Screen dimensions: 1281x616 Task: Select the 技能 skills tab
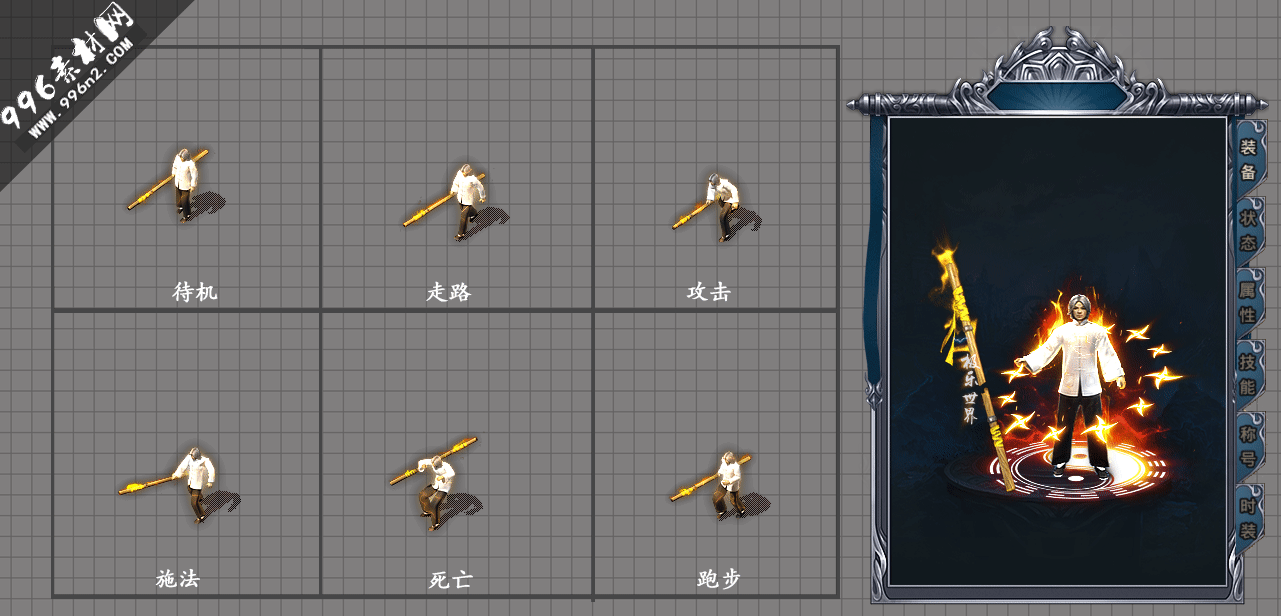1248,373
